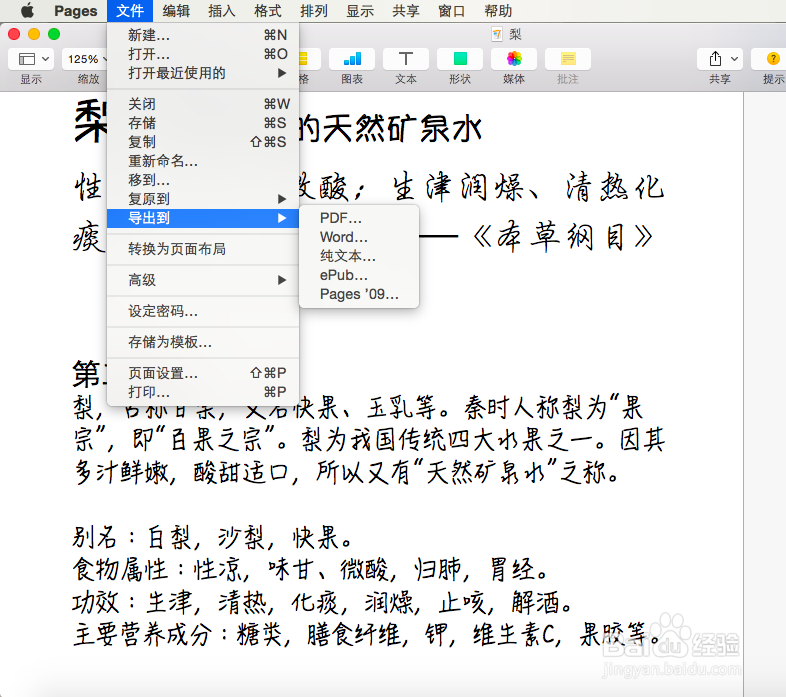786x697 pixels.
Task: Choose 新建… from the file menu
Action: pyautogui.click(x=203, y=35)
